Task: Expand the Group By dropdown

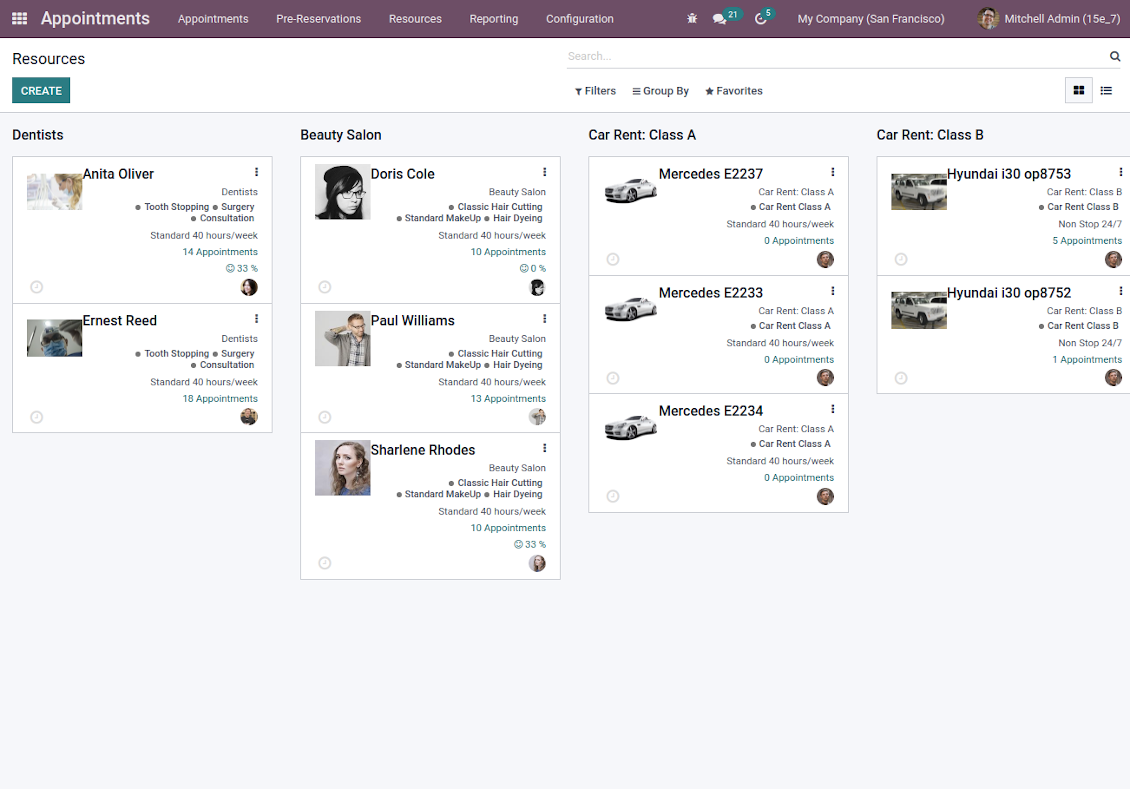Action: (x=661, y=91)
